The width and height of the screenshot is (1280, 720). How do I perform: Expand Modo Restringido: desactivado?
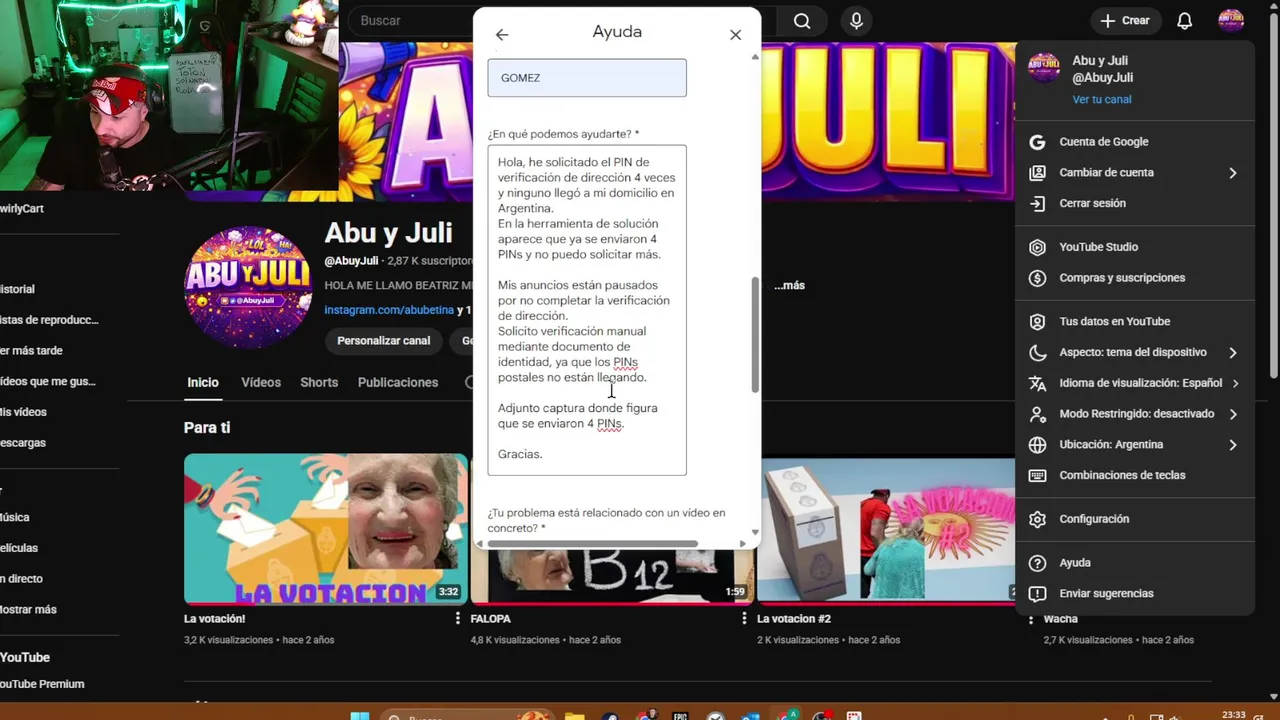(x=1134, y=414)
